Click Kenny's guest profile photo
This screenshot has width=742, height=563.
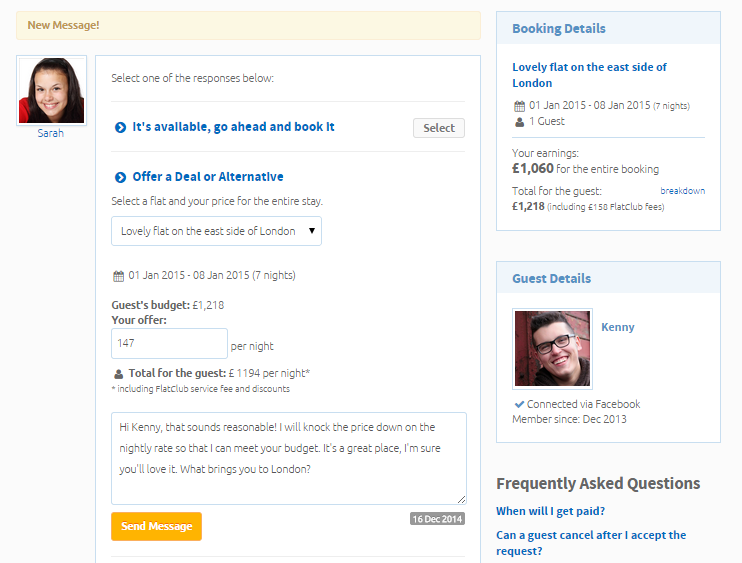point(552,348)
